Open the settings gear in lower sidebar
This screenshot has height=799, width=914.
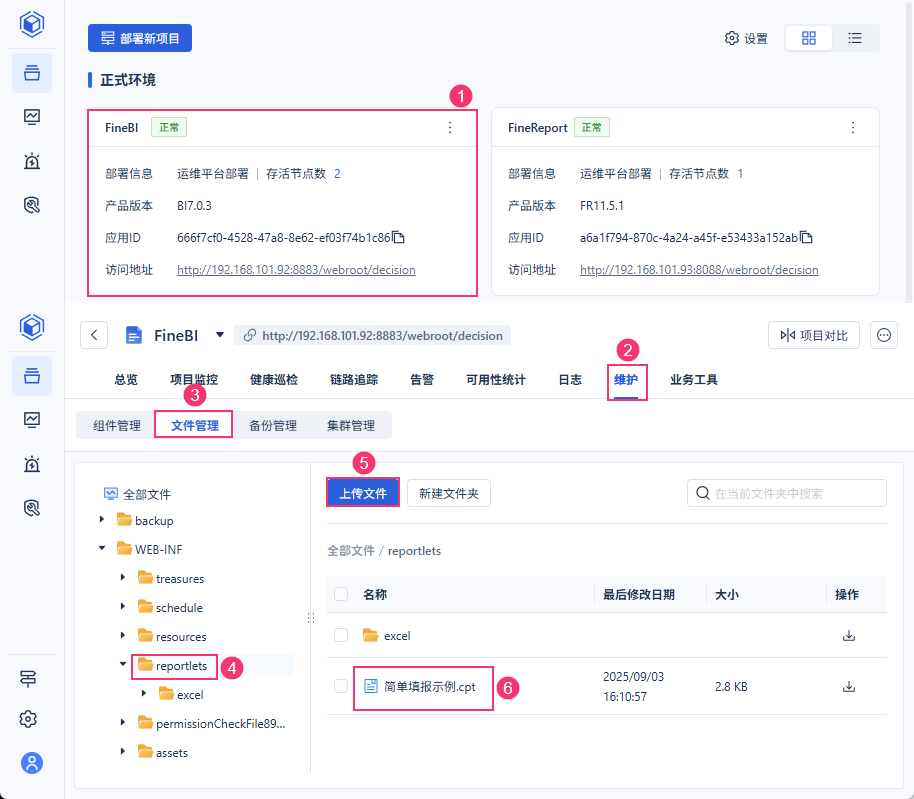[28, 719]
